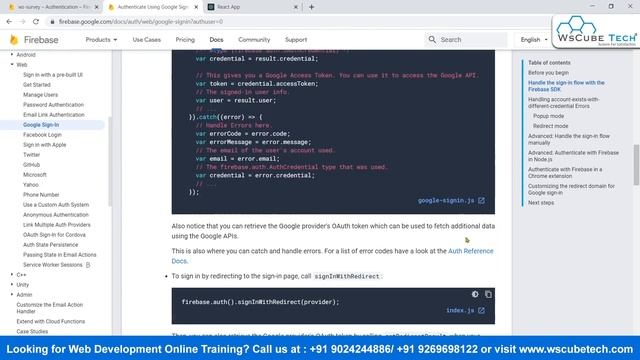
Task: Go forward in browser history
Action: coord(22,22)
